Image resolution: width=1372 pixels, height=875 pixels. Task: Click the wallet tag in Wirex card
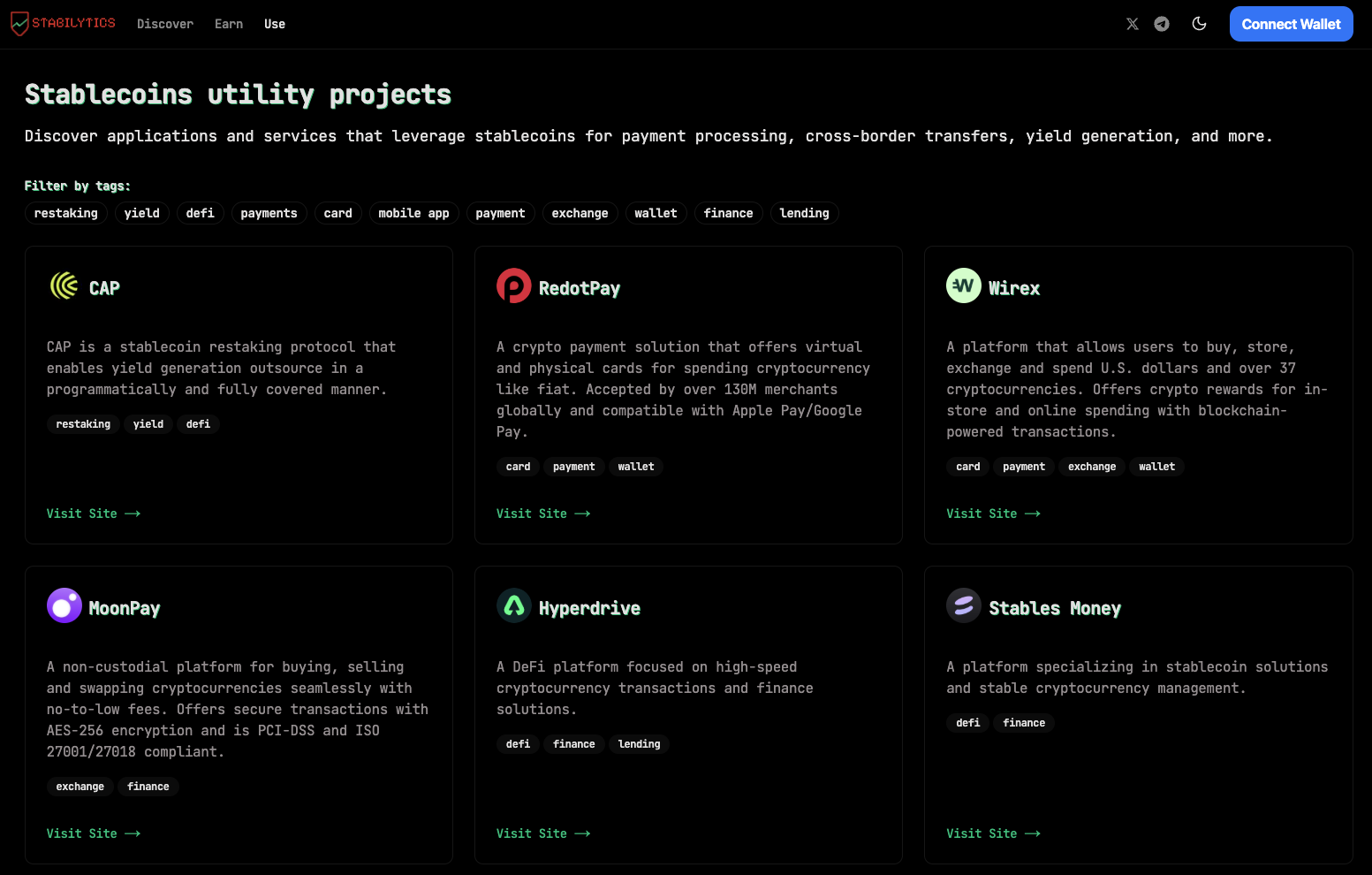coord(1156,467)
